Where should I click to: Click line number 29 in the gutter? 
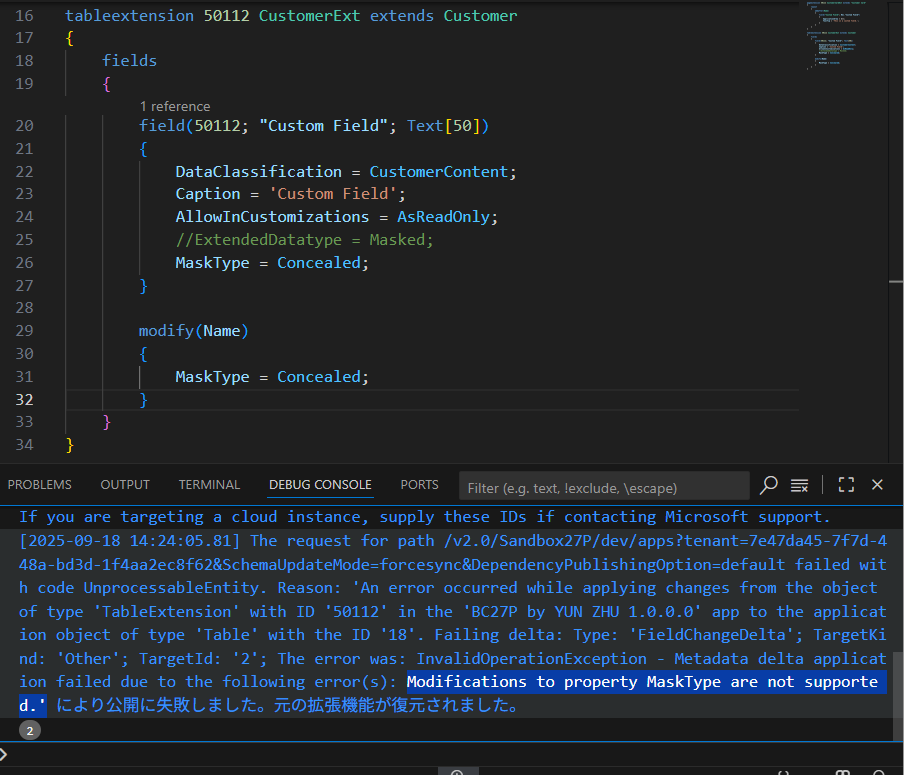click(x=25, y=331)
